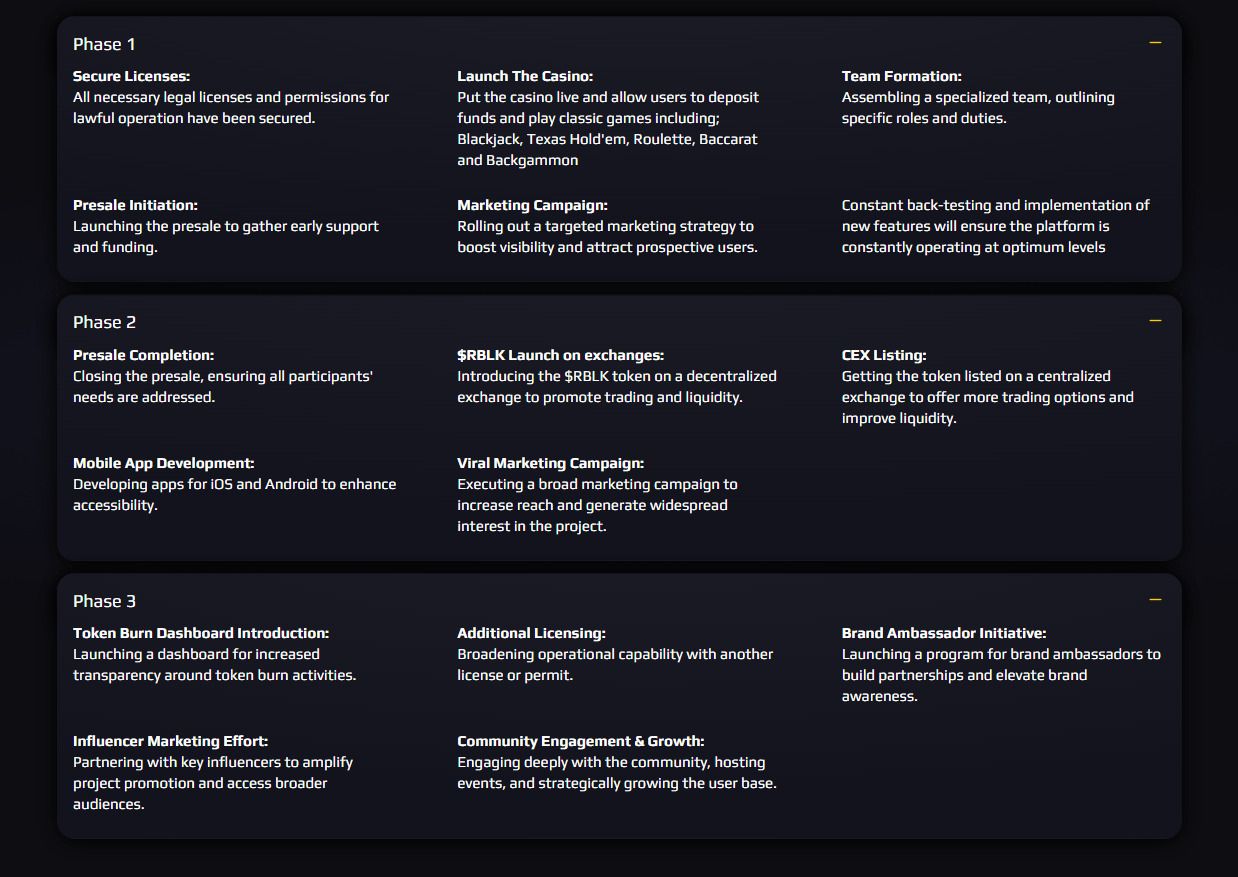Click the Presale Completion heading
This screenshot has height=877, width=1238.
[x=143, y=355]
